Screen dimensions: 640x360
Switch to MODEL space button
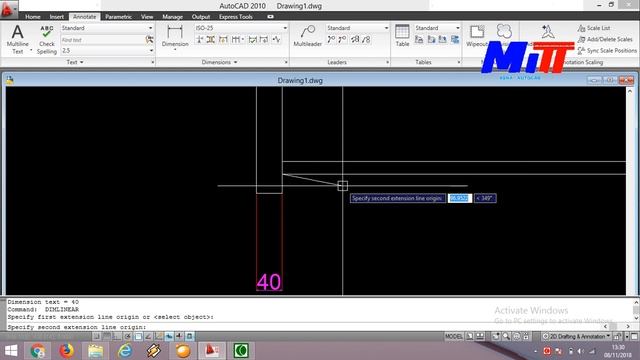click(x=454, y=336)
